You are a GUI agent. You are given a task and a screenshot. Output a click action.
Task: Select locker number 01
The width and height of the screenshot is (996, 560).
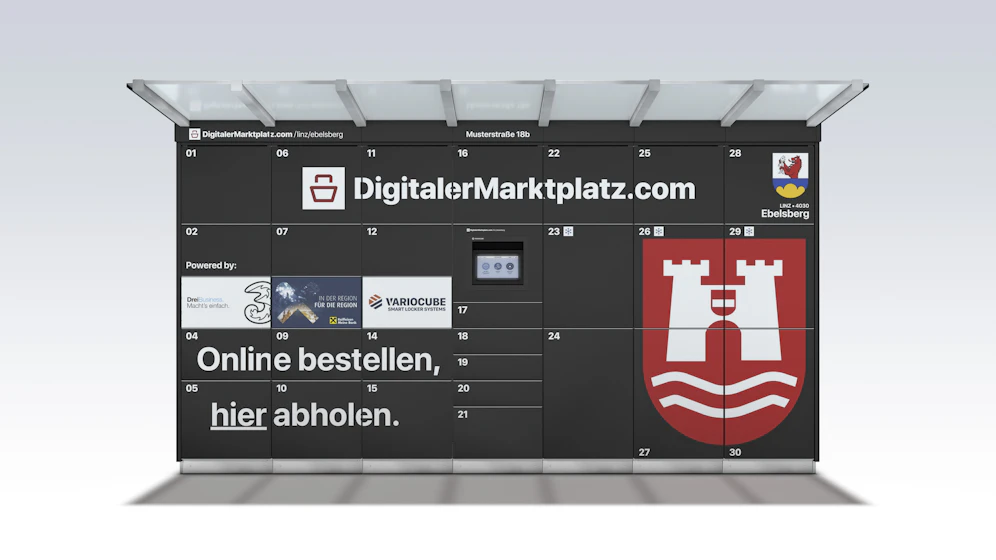[x=191, y=153]
